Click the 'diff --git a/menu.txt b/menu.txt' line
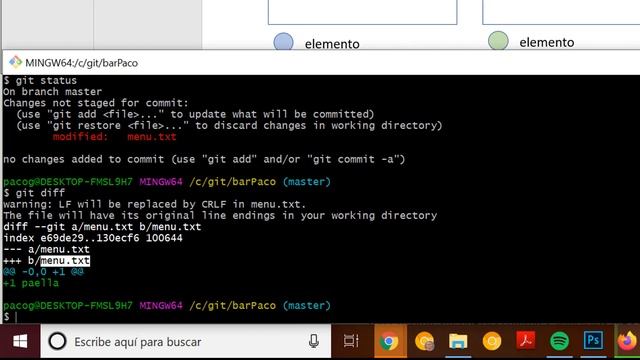Screen dimensions: 640x360 point(102,227)
